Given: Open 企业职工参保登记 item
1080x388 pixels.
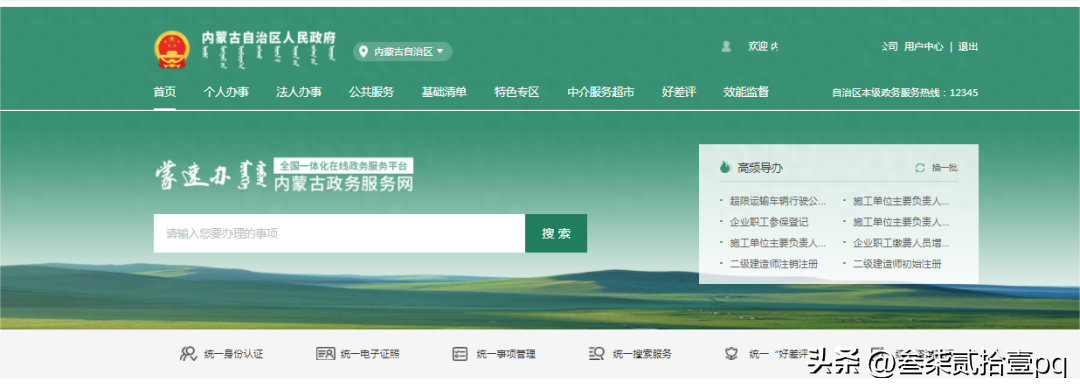Looking at the screenshot, I should point(769,222).
